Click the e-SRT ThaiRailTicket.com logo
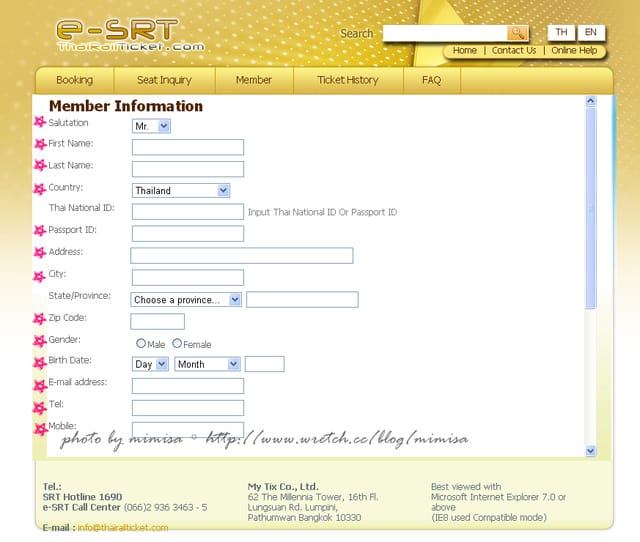The height and width of the screenshot is (542, 640). [130, 36]
